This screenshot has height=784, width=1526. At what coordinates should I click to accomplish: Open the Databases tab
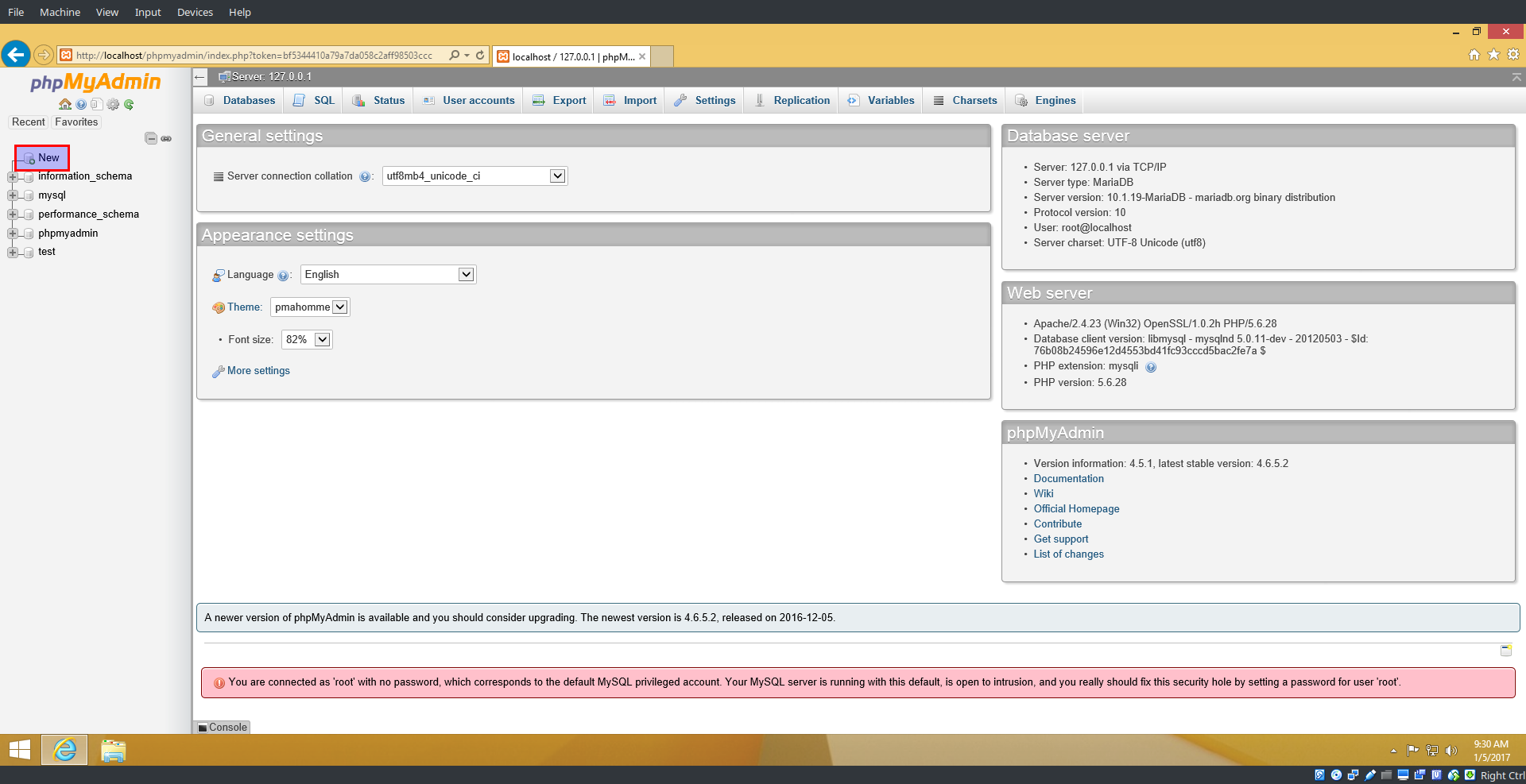pyautogui.click(x=239, y=100)
